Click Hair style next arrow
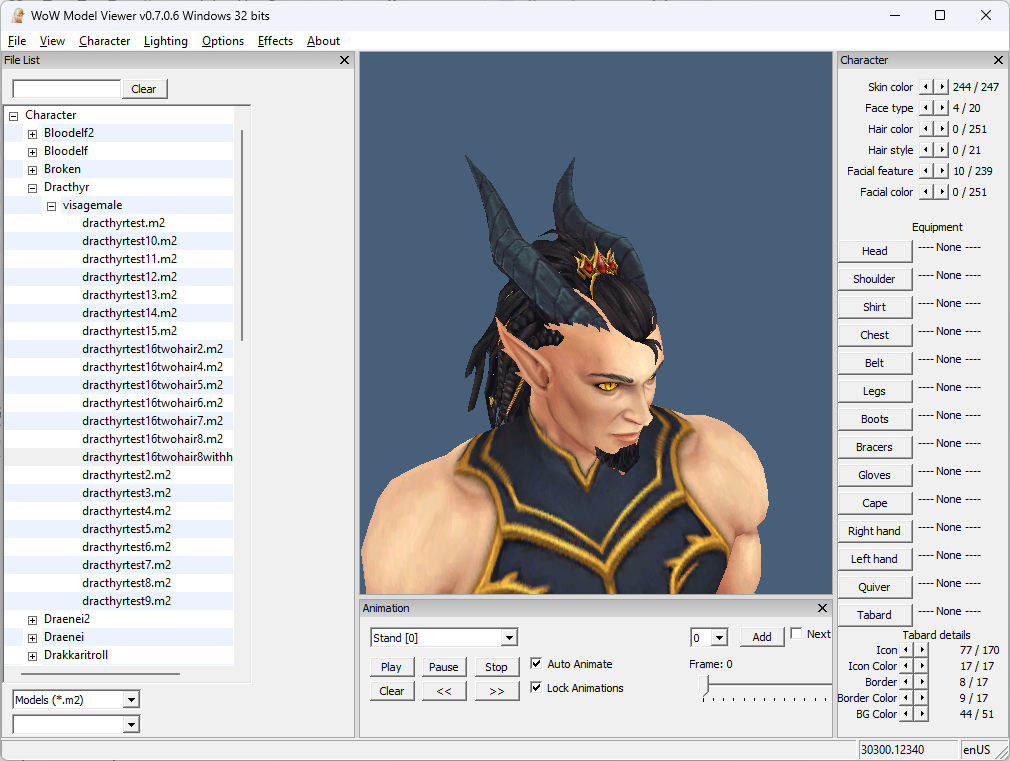1010x761 pixels. pyautogui.click(x=941, y=149)
